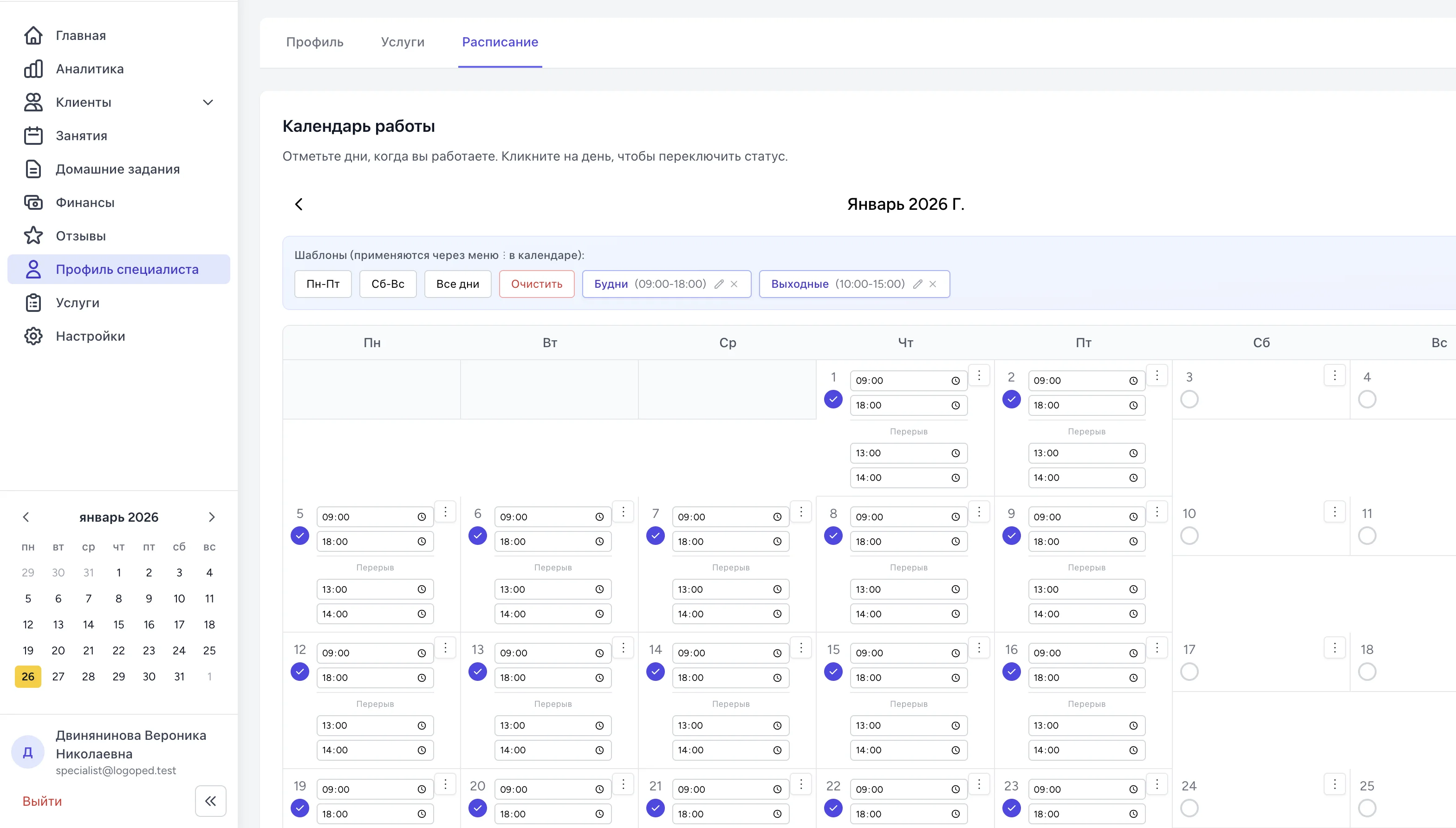
Task: Collapse sidebar with double chevron button
Action: click(210, 801)
